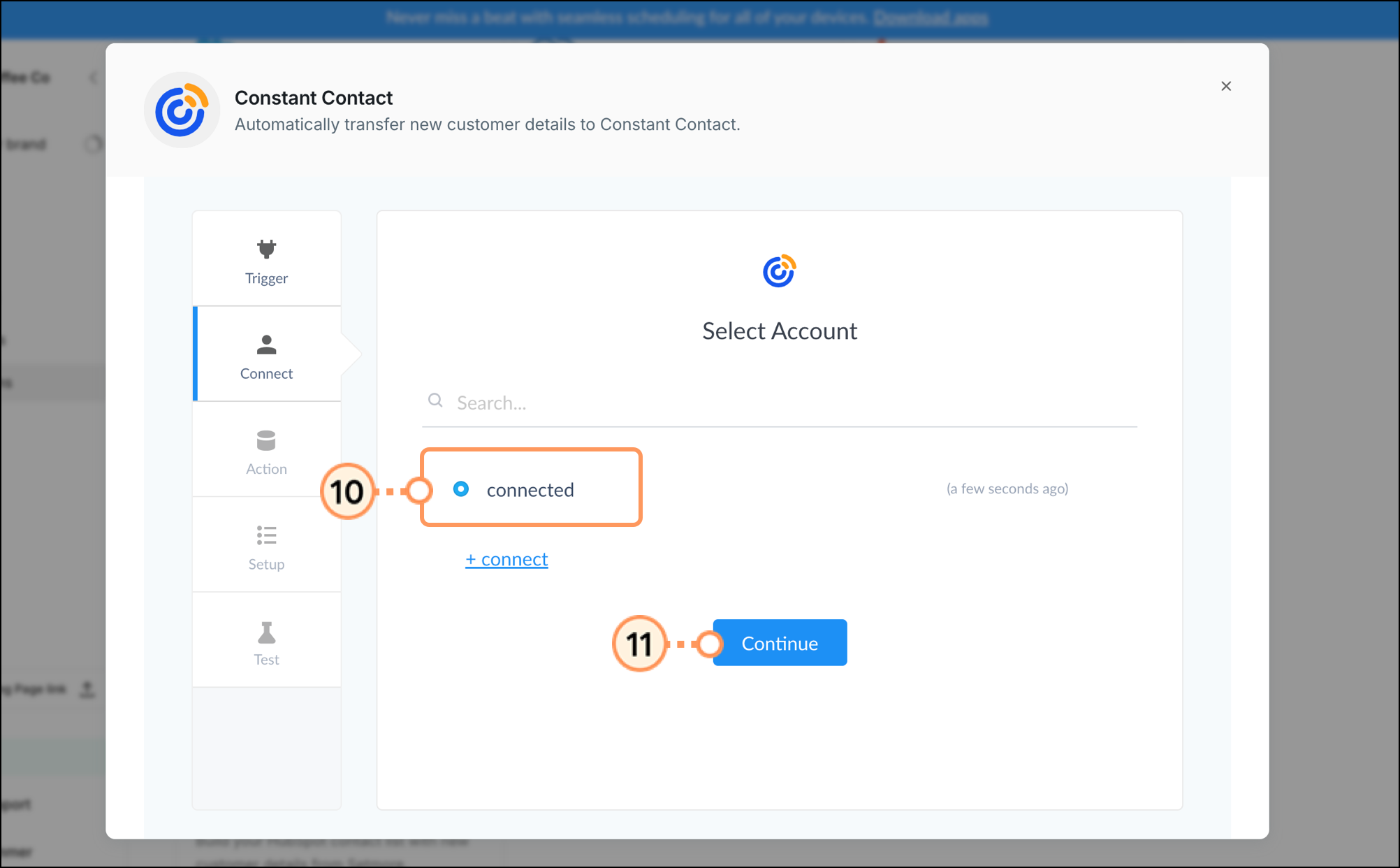Click the 'Select Account' heading
Screen dimensions: 1400x868
[780, 331]
